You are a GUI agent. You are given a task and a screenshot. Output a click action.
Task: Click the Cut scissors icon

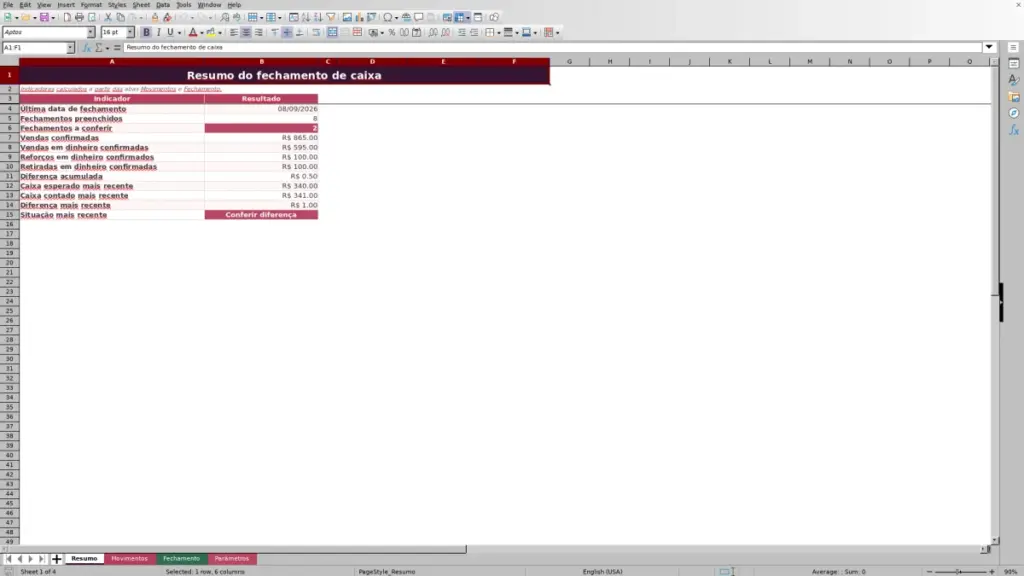tap(108, 18)
